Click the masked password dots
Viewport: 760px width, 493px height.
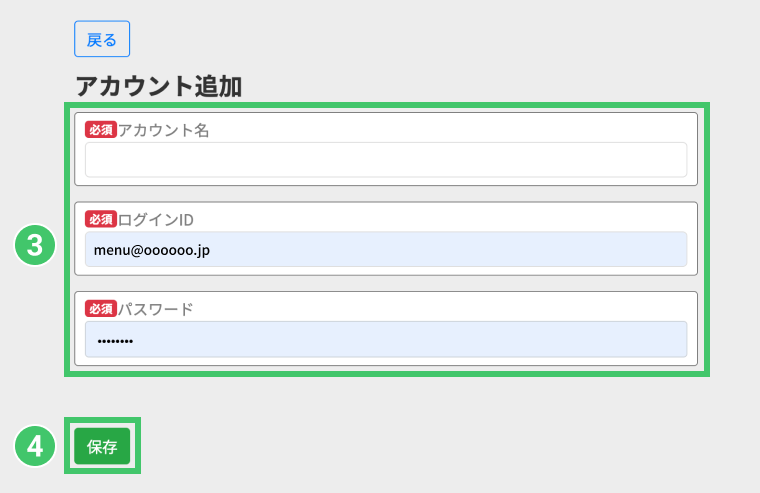pyautogui.click(x=114, y=340)
